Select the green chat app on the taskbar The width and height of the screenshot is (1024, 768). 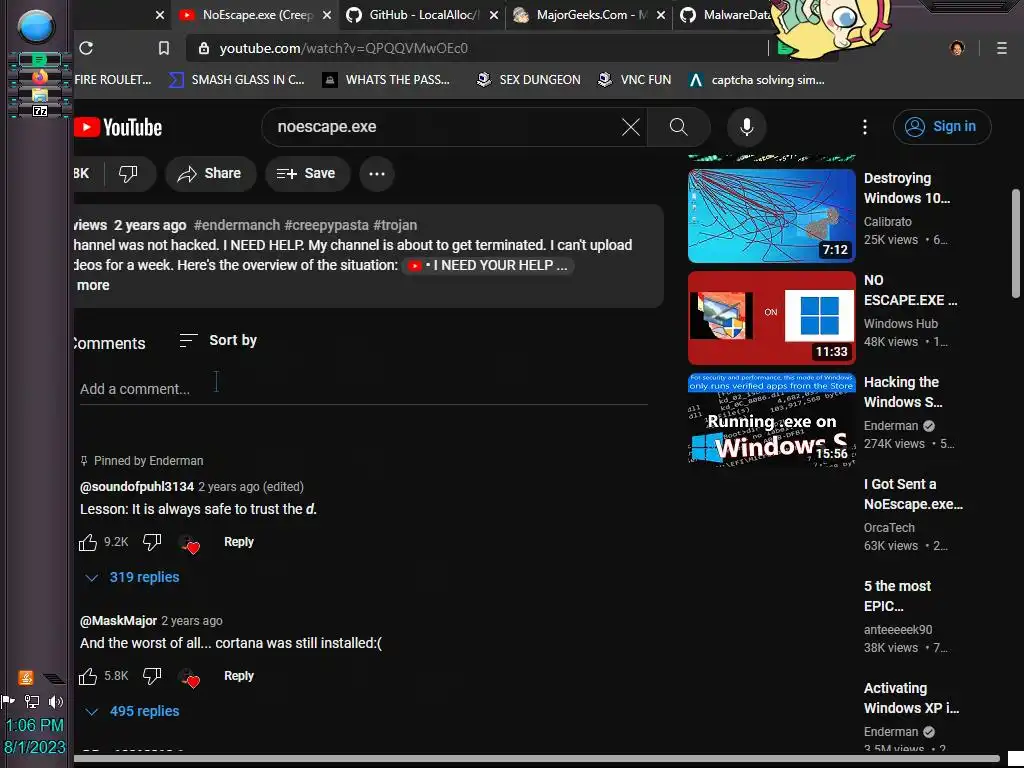click(x=40, y=60)
